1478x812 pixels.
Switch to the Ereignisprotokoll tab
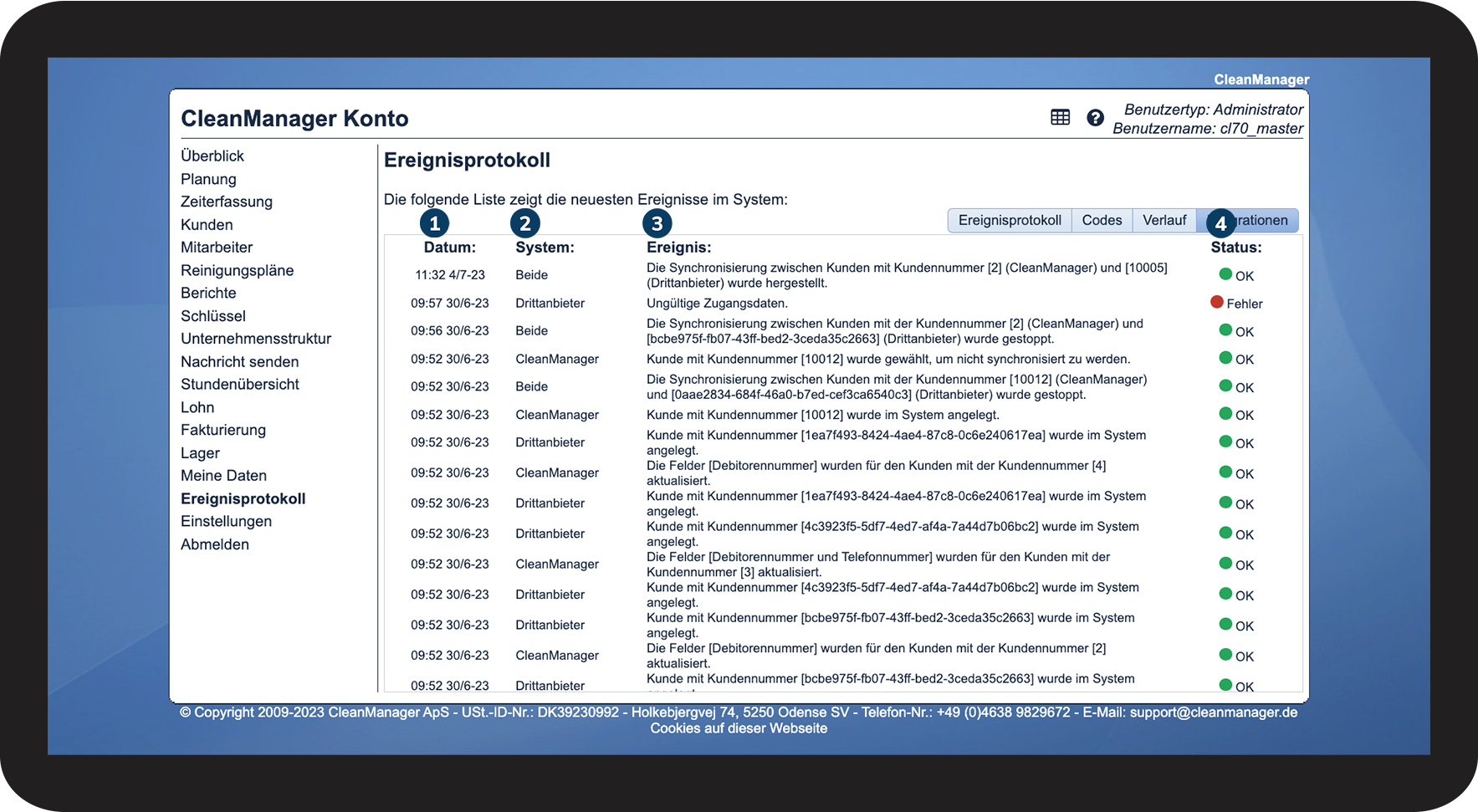click(x=1010, y=220)
